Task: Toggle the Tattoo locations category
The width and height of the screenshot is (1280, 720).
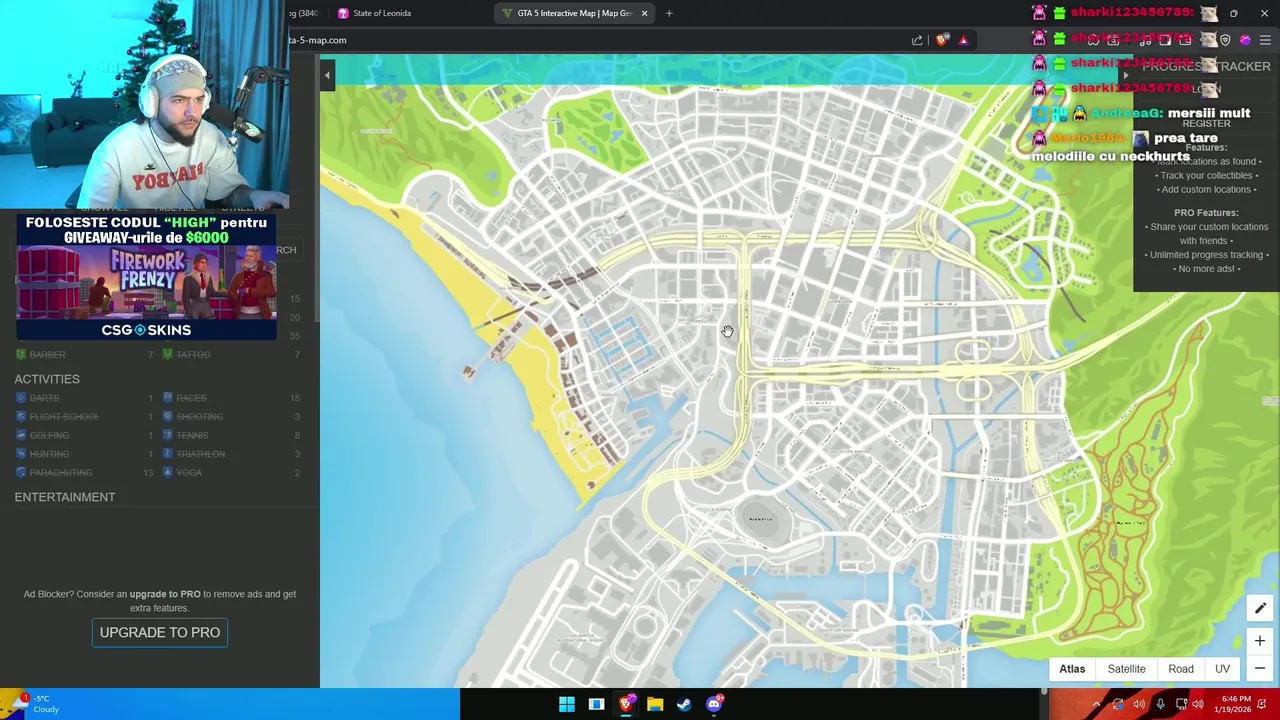Action: click(232, 354)
